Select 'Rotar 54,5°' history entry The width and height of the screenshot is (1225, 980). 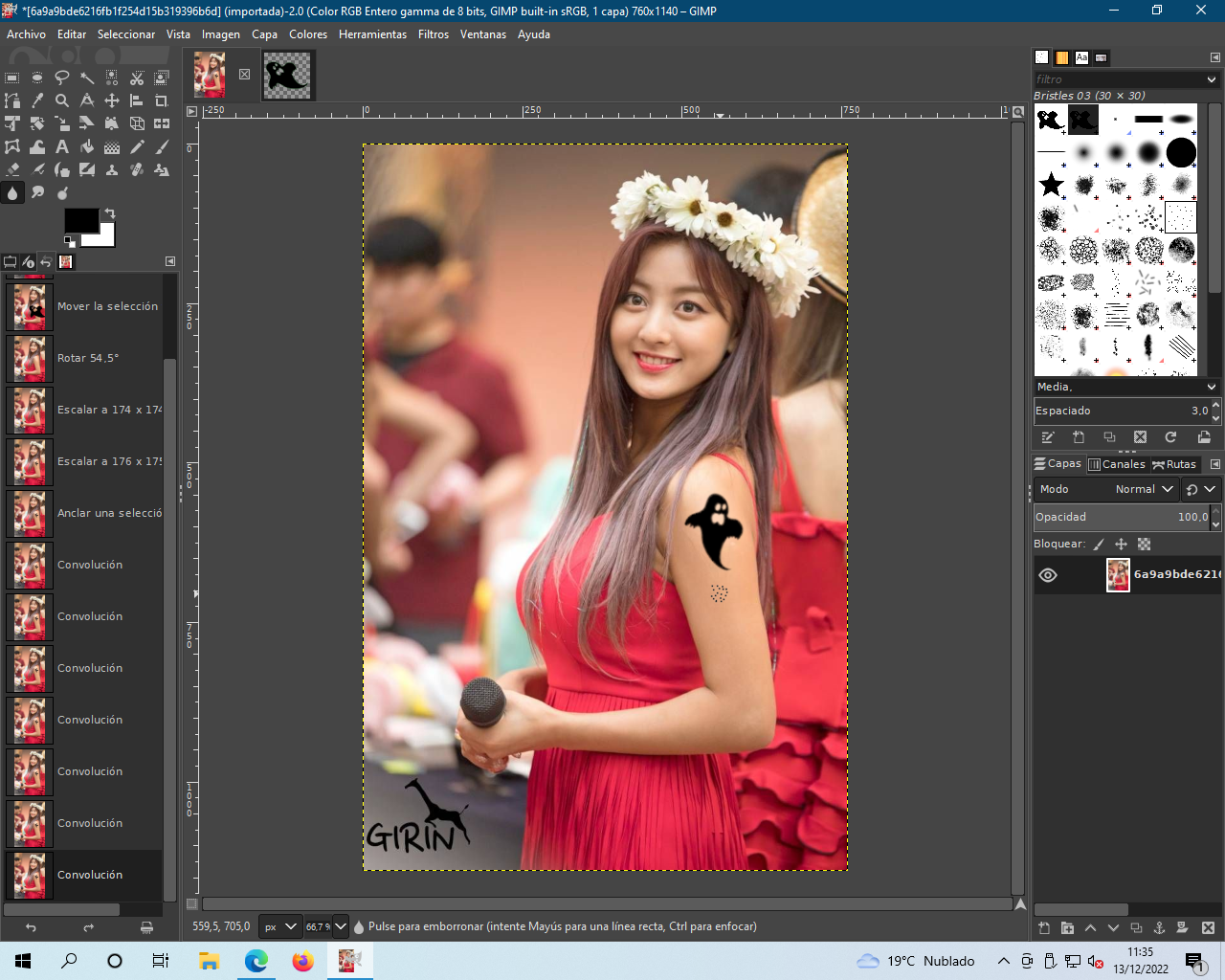point(84,358)
